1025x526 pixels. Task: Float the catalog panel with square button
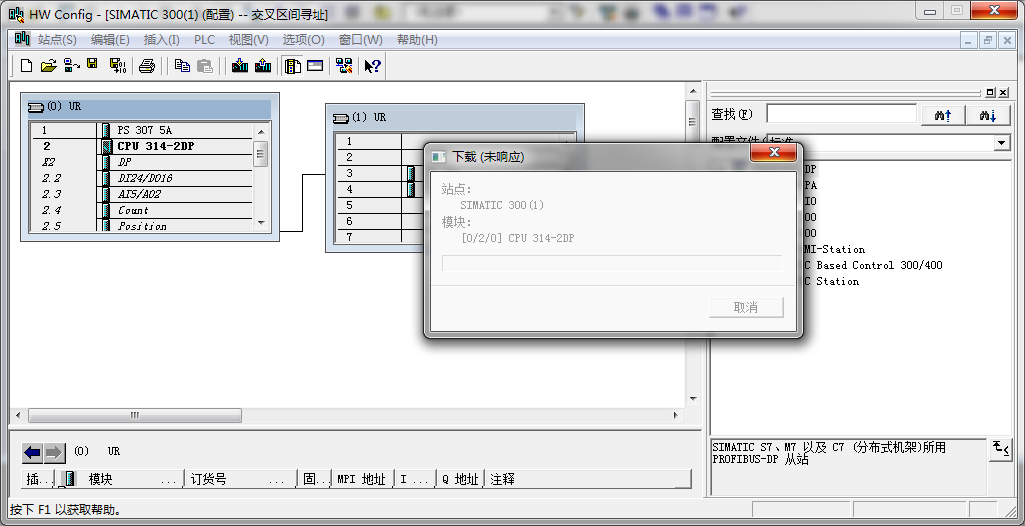[x=990, y=92]
